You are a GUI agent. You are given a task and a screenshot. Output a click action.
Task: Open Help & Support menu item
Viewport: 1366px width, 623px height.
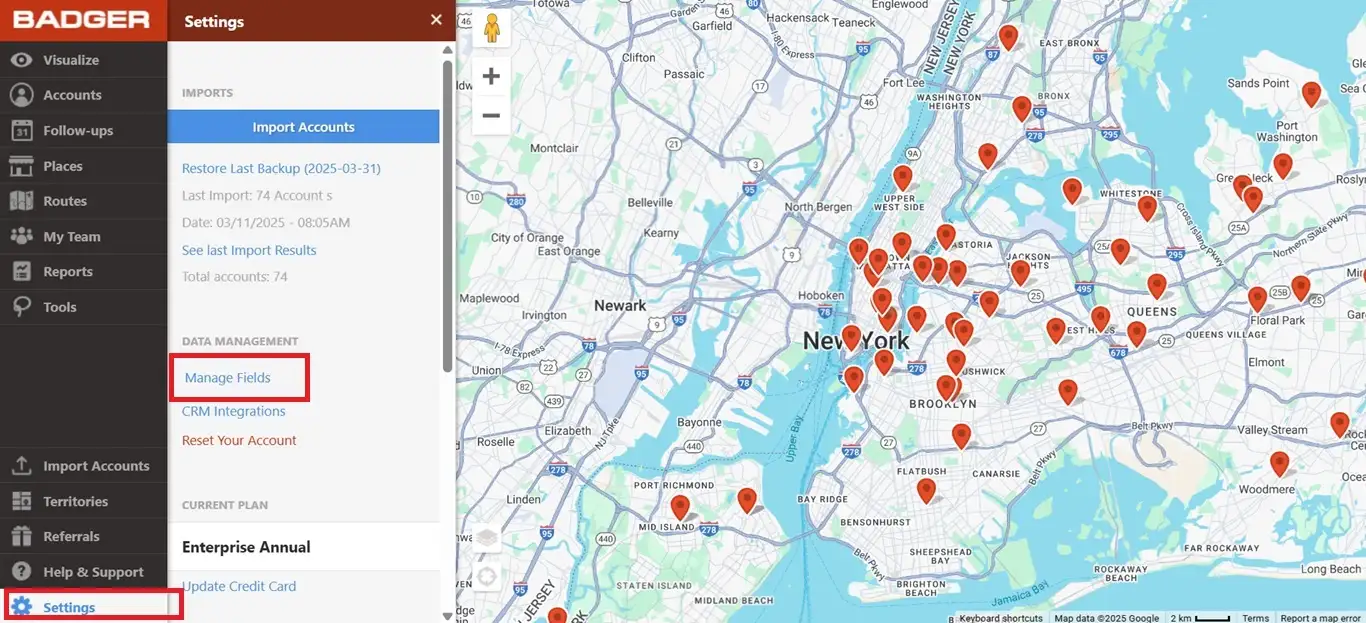pos(93,572)
